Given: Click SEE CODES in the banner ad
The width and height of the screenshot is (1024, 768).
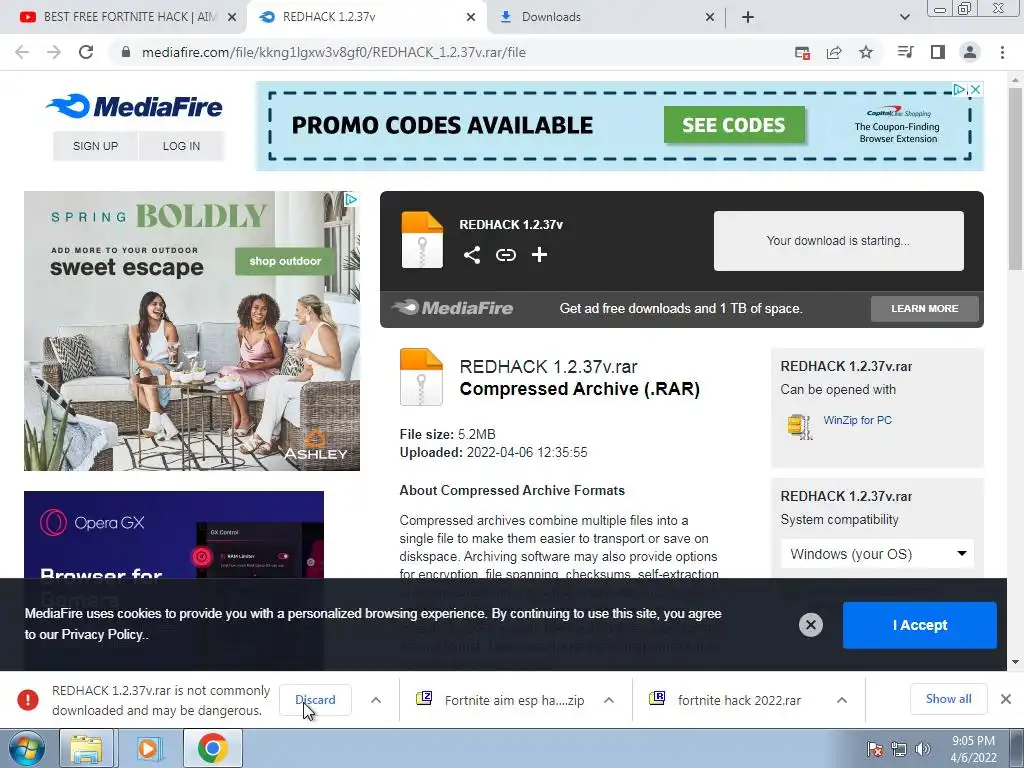Looking at the screenshot, I should pos(734,125).
